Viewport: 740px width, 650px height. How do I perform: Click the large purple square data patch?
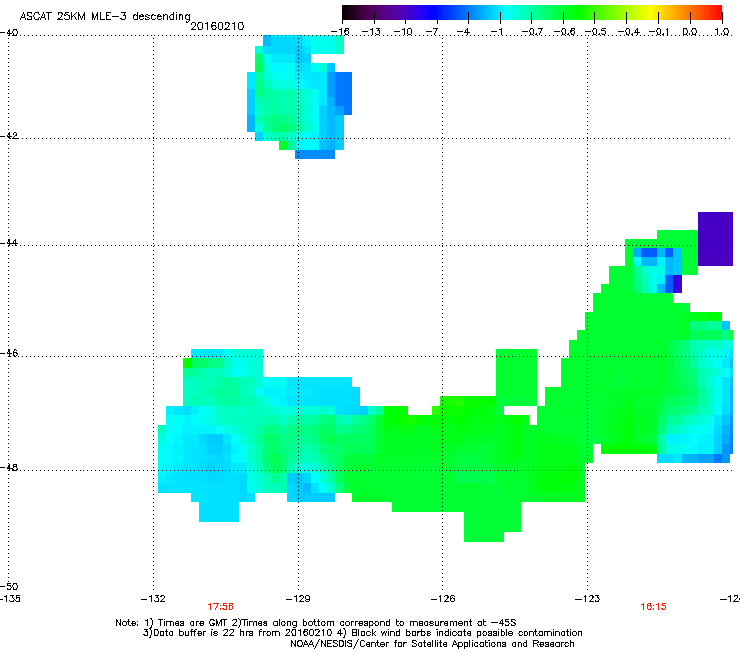tap(715, 239)
